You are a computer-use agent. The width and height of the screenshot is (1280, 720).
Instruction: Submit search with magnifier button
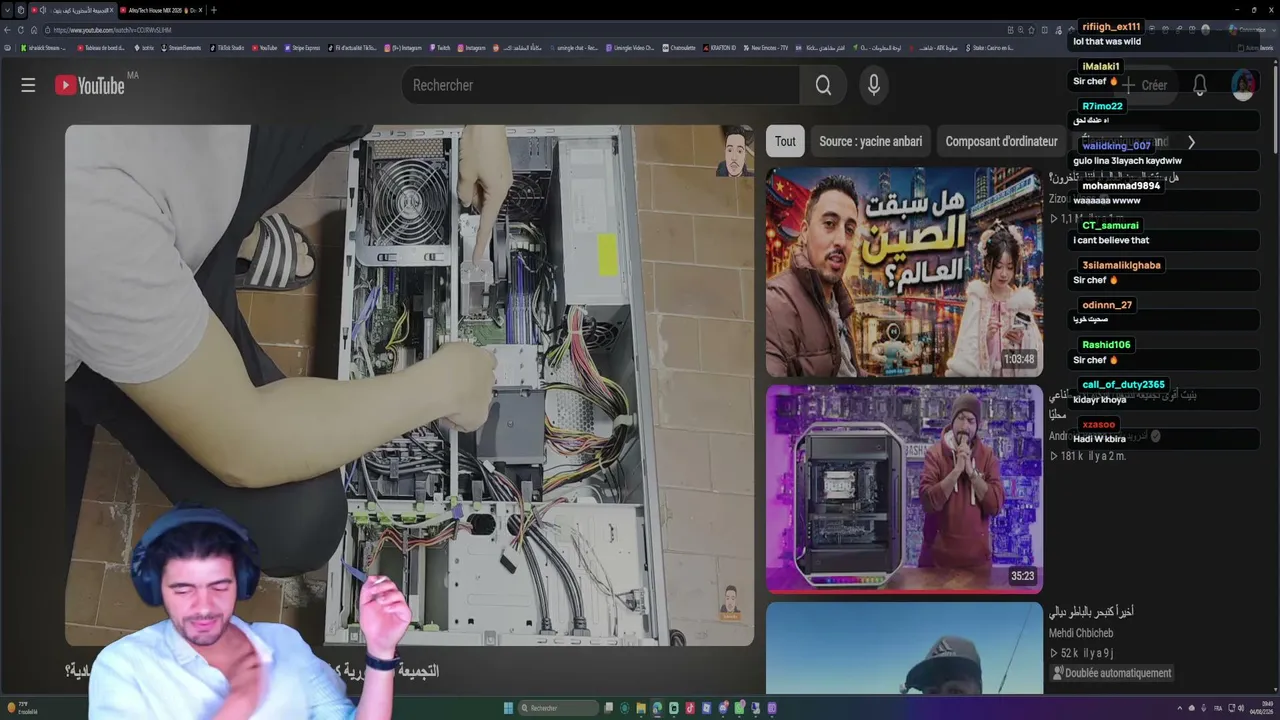point(823,85)
